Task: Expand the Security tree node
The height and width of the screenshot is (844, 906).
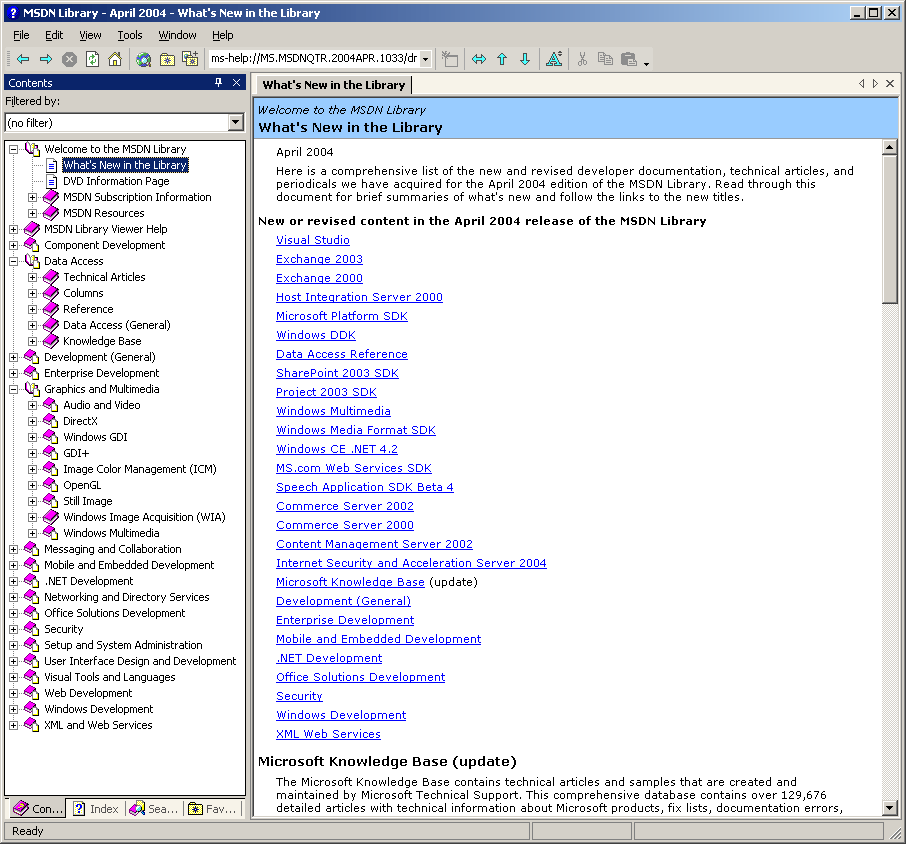Action: tap(13, 629)
